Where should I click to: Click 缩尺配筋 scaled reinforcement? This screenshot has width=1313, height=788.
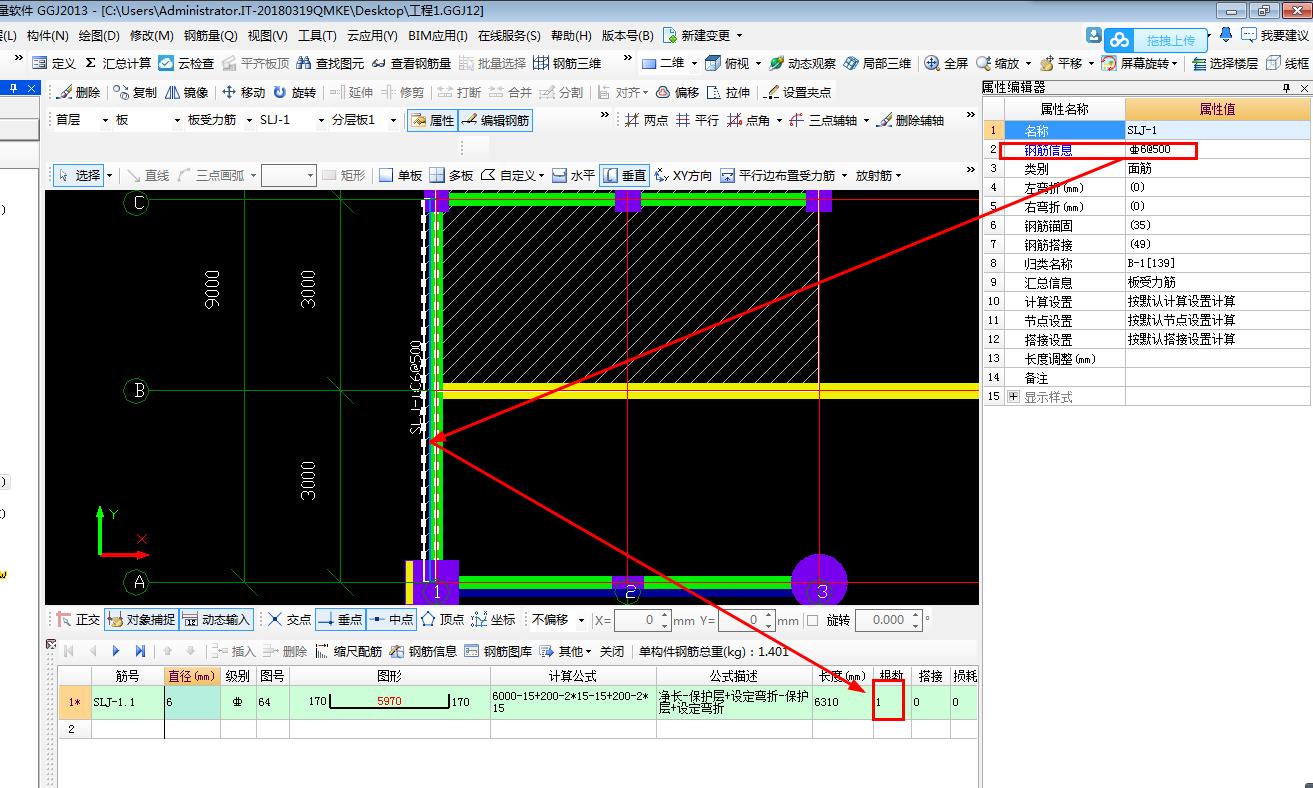348,651
